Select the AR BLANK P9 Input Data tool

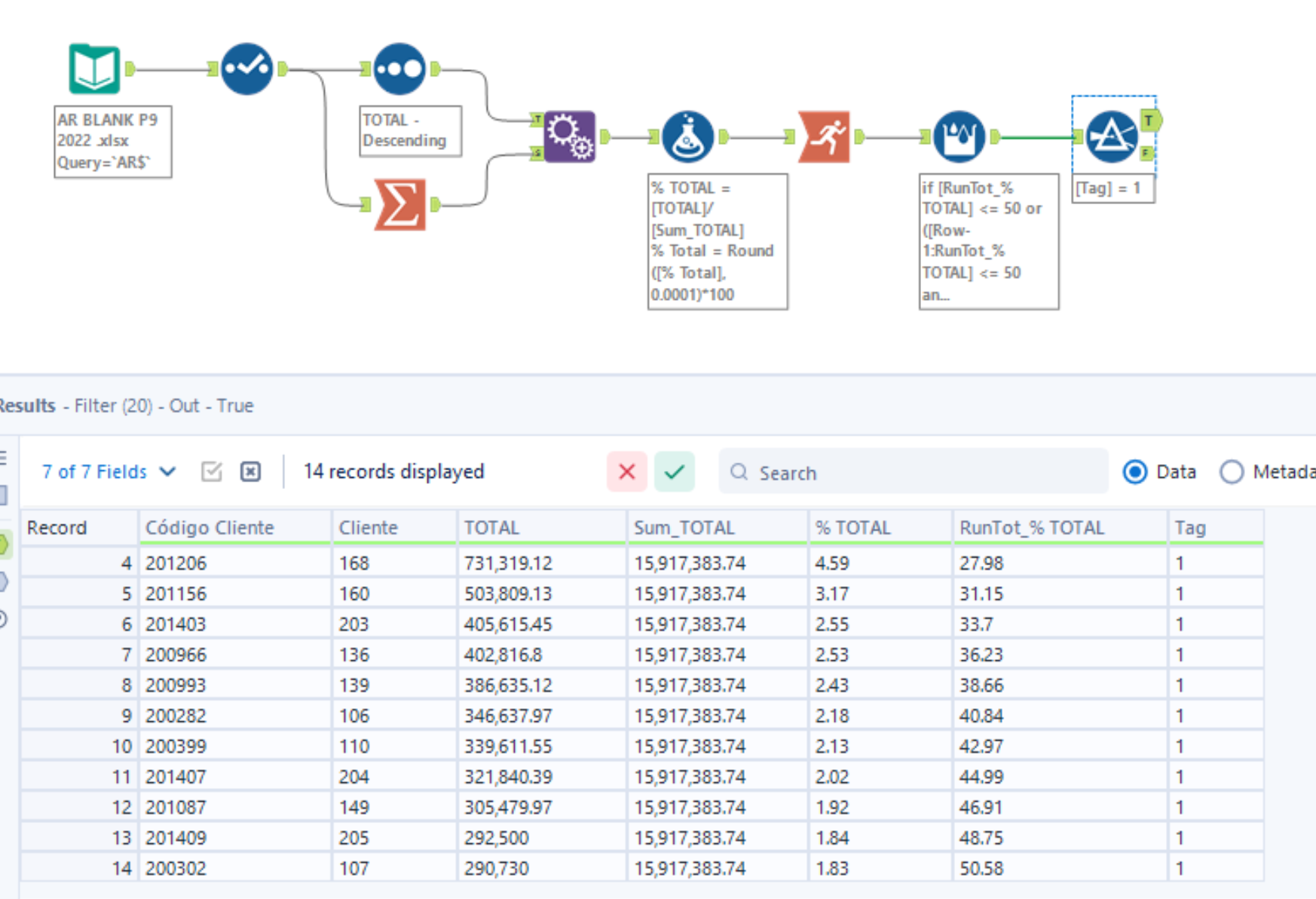[x=96, y=69]
